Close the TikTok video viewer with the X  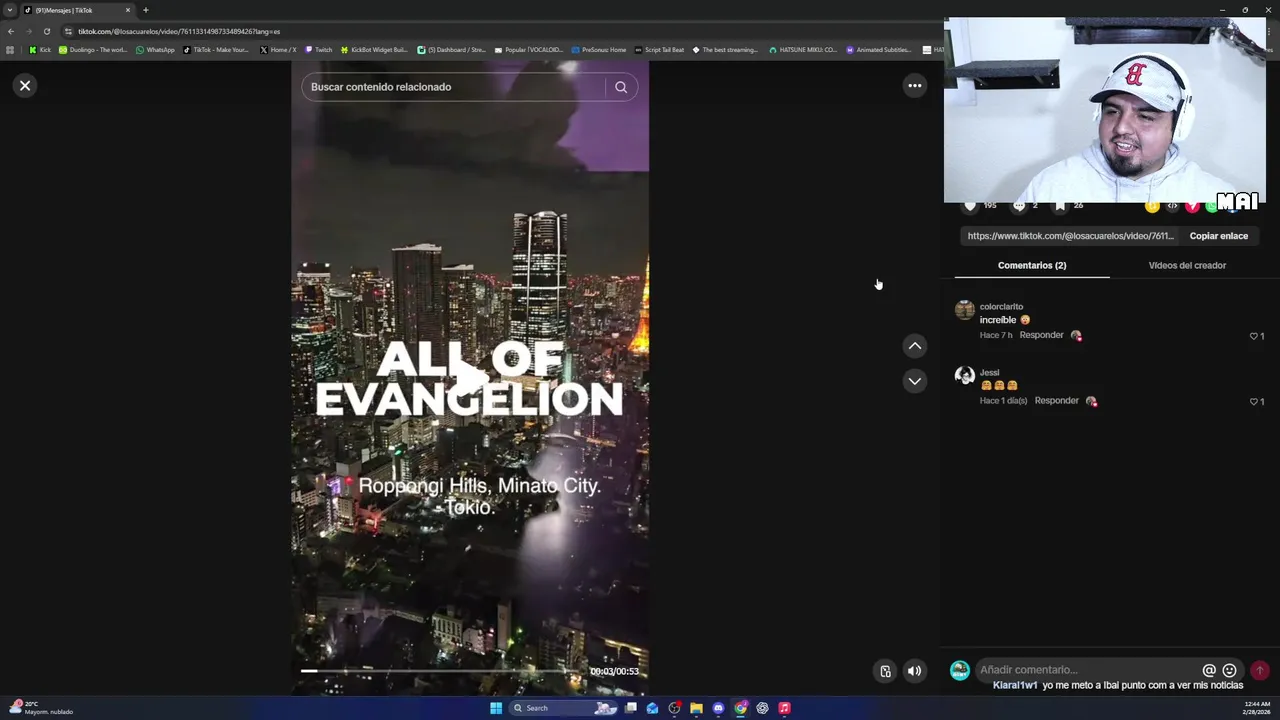click(x=25, y=85)
